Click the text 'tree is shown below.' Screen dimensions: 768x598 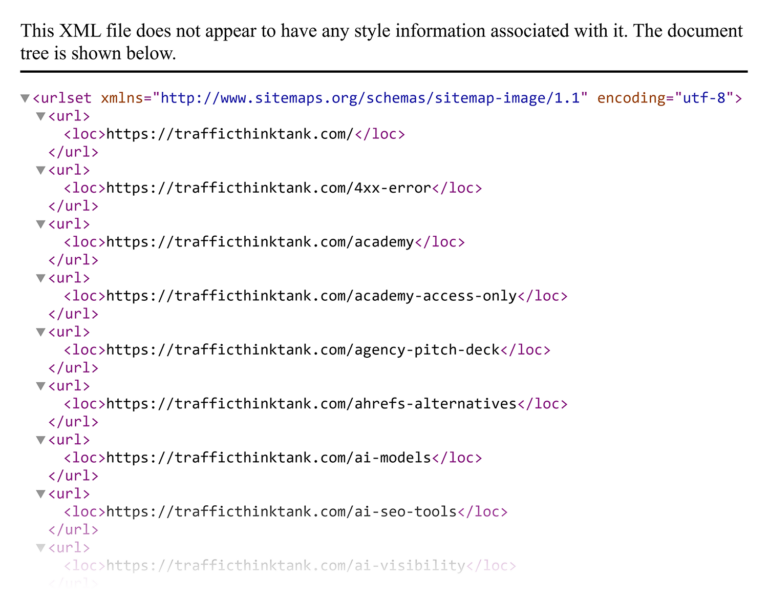point(98,53)
